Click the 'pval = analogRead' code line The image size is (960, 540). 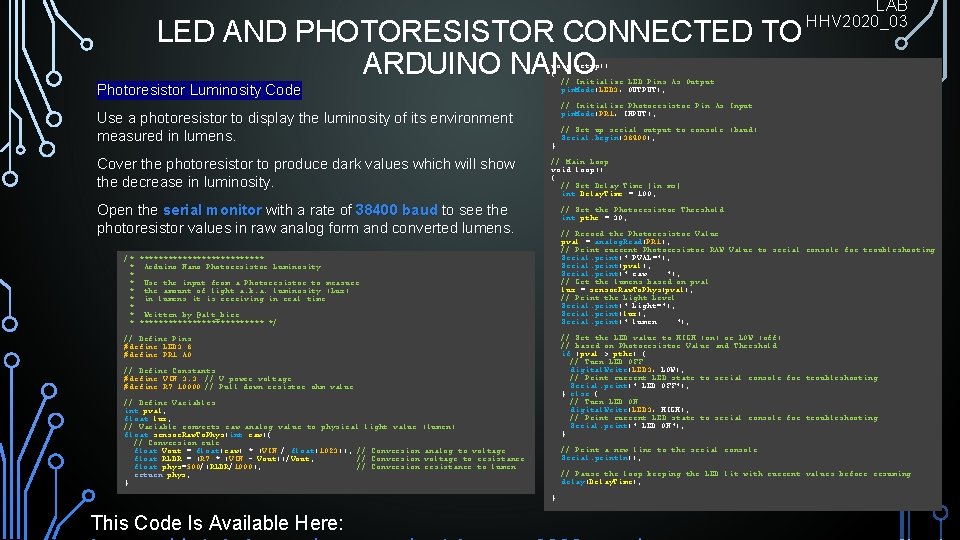pos(615,242)
